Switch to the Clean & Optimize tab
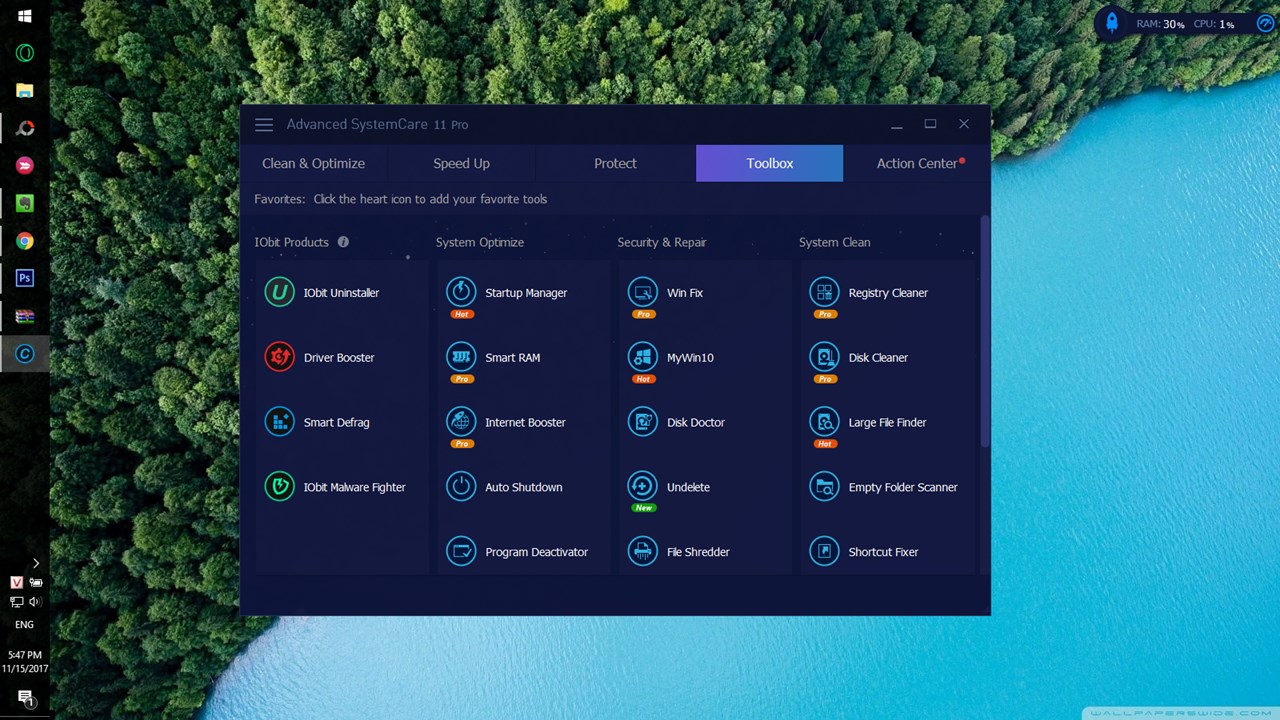This screenshot has height=720, width=1280. point(313,163)
